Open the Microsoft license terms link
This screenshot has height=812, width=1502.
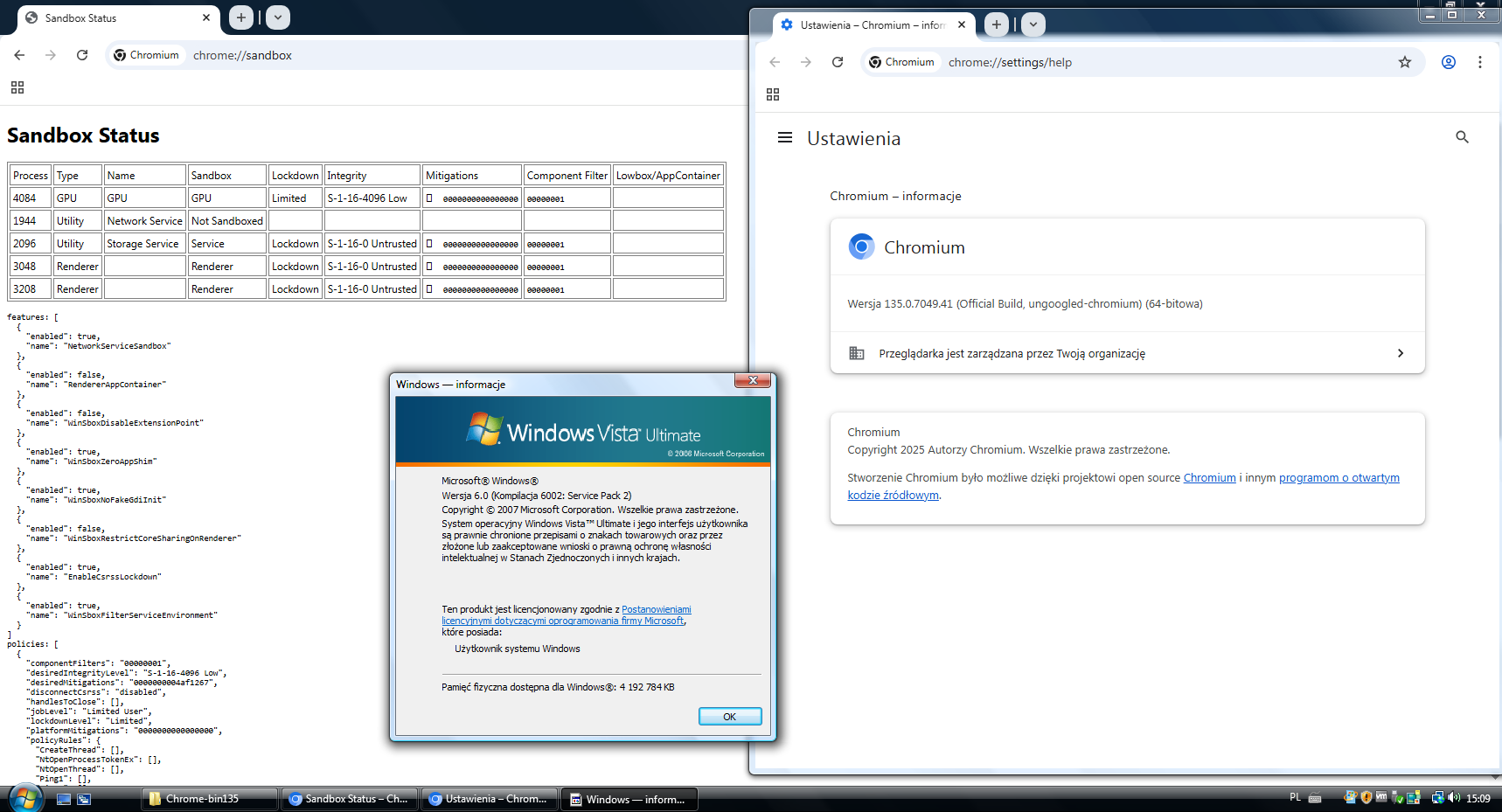click(567, 615)
